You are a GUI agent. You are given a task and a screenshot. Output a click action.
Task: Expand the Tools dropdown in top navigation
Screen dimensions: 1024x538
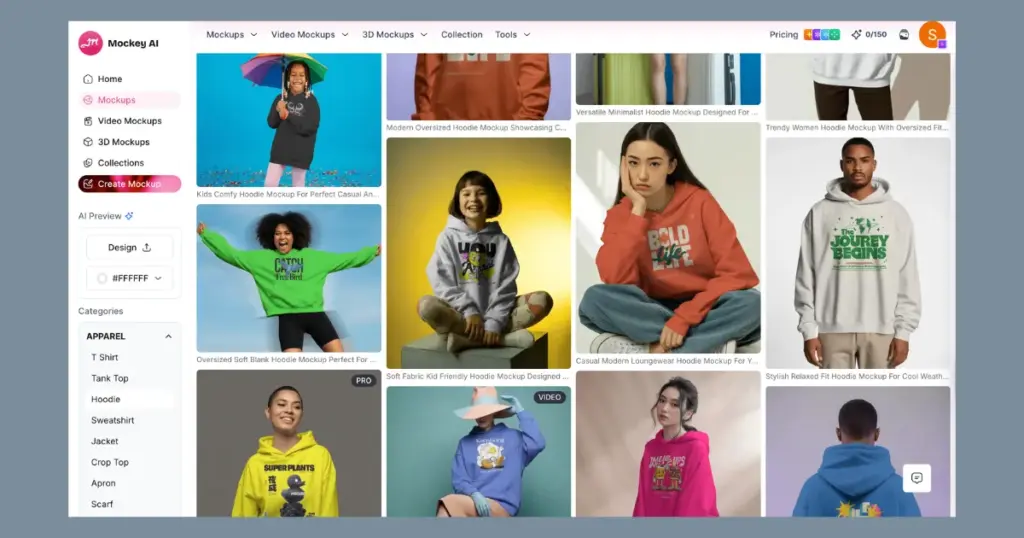(x=512, y=35)
